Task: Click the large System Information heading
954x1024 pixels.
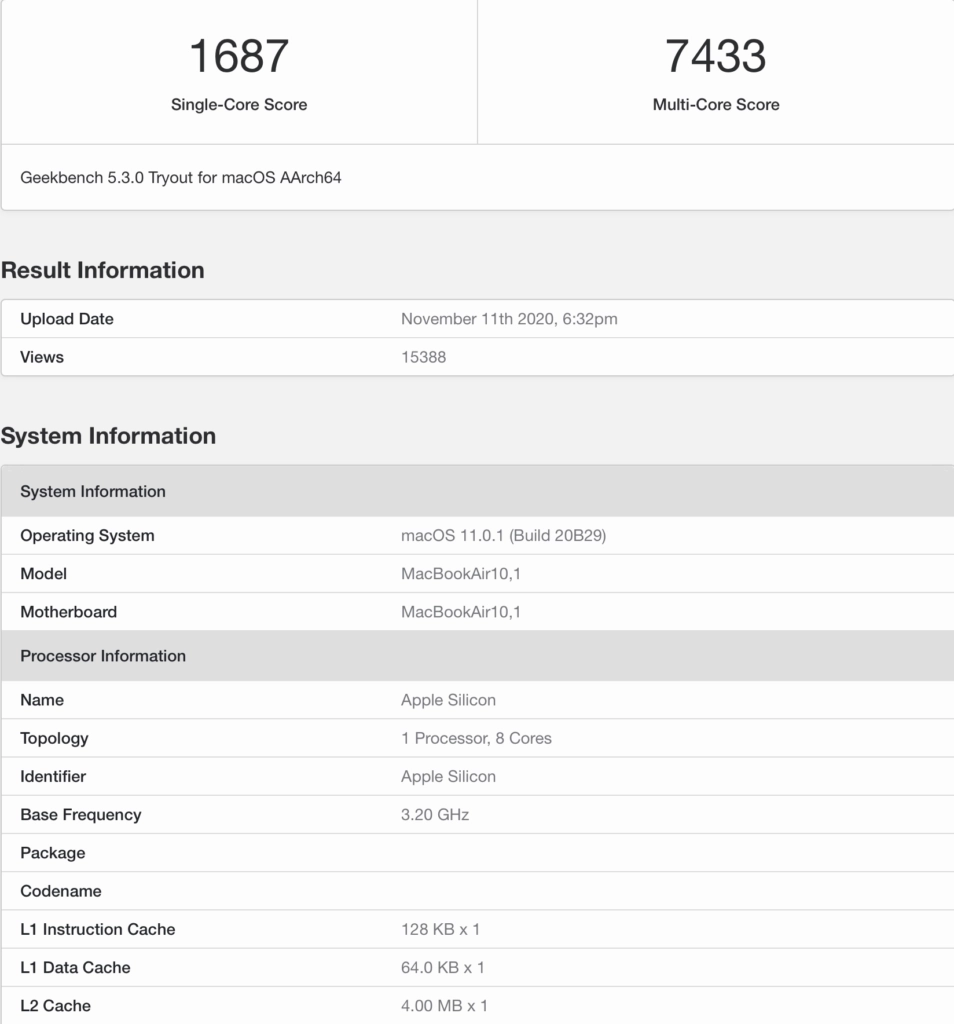Action: (108, 436)
